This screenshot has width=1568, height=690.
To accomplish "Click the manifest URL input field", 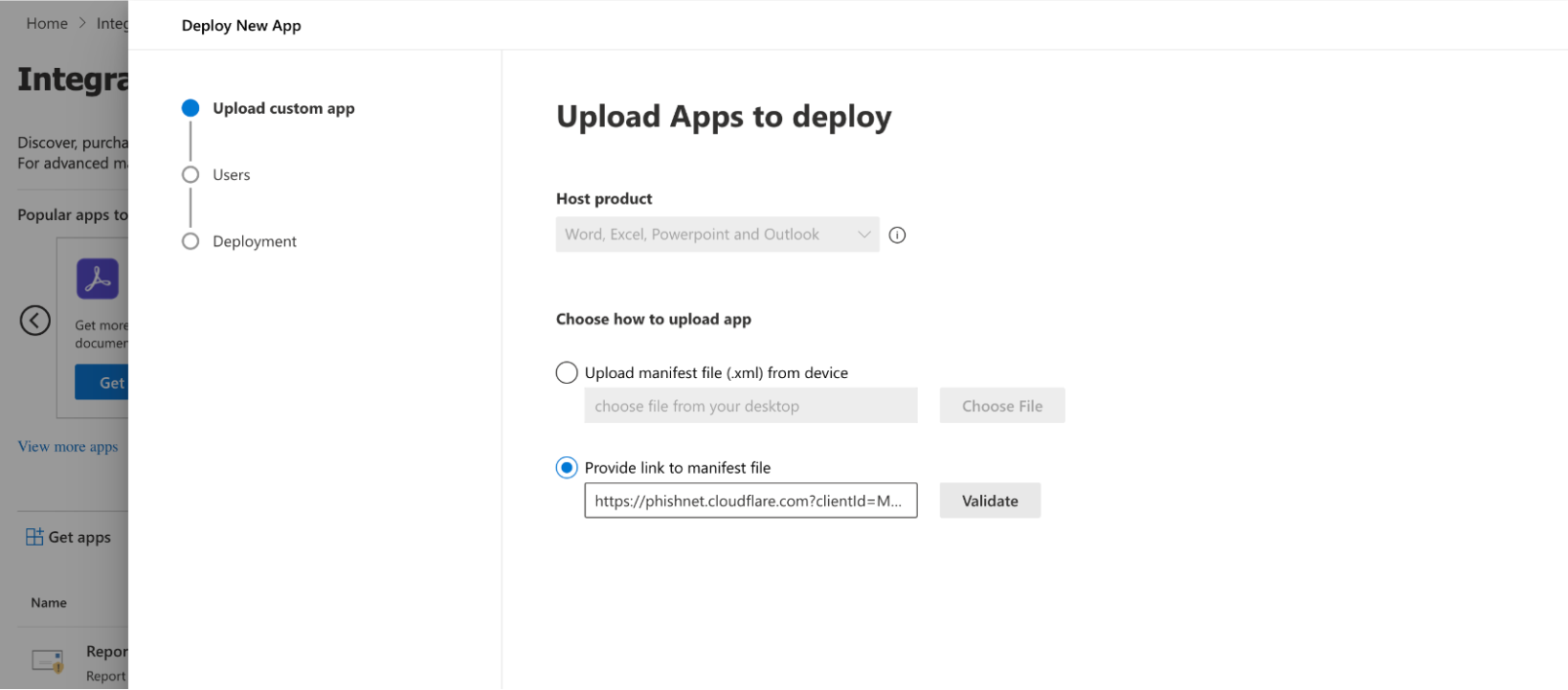I will coord(750,501).
